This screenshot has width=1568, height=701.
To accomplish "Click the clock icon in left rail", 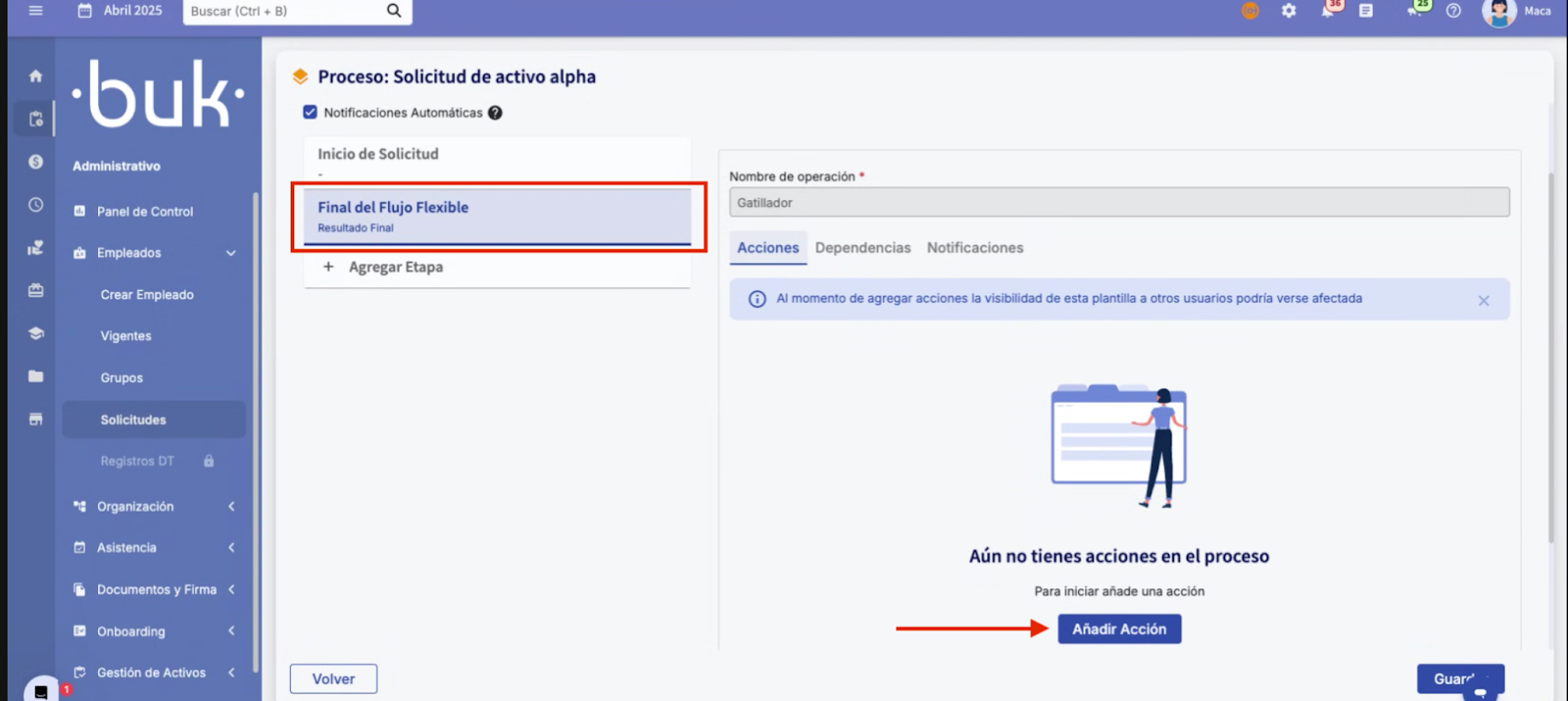I will coord(36,205).
